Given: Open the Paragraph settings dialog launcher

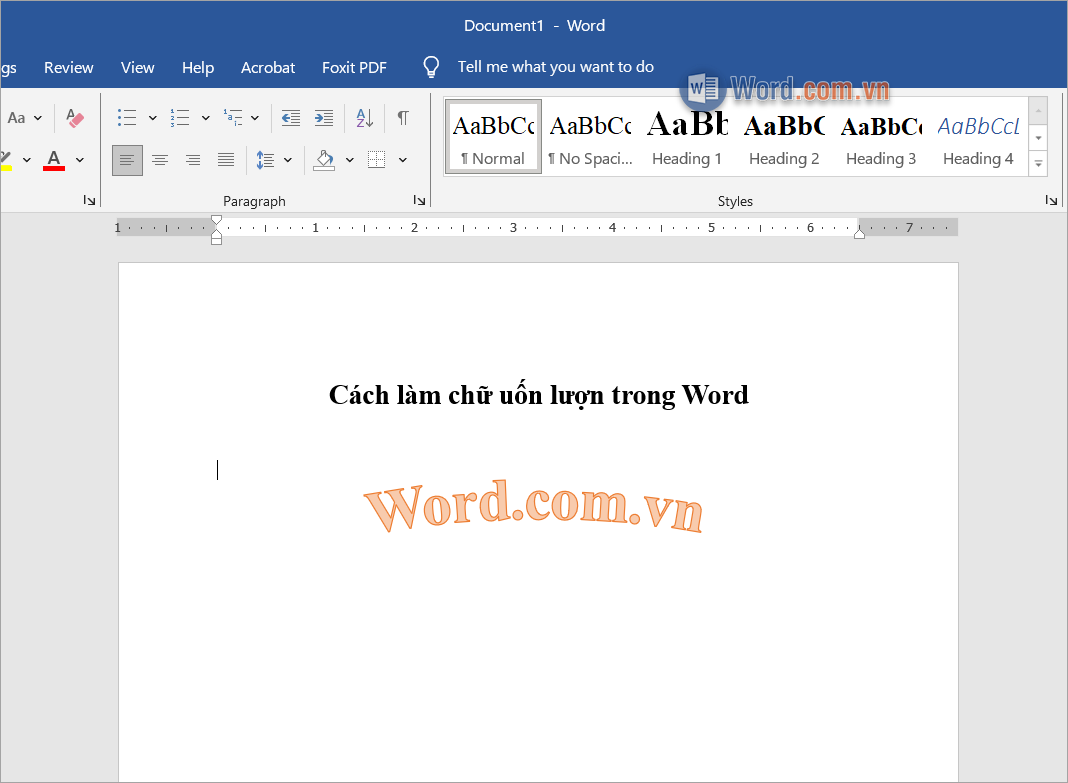Looking at the screenshot, I should point(418,200).
